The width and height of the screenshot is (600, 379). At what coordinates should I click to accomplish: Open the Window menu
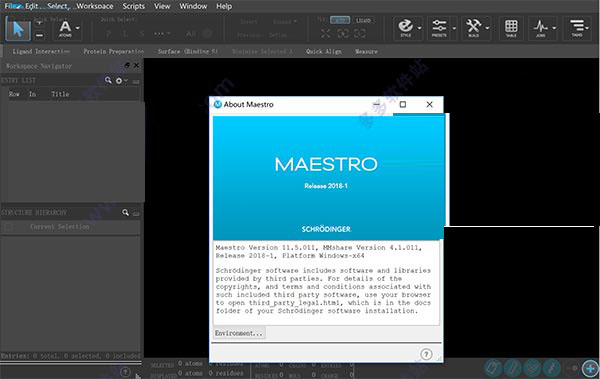pyautogui.click(x=193, y=6)
